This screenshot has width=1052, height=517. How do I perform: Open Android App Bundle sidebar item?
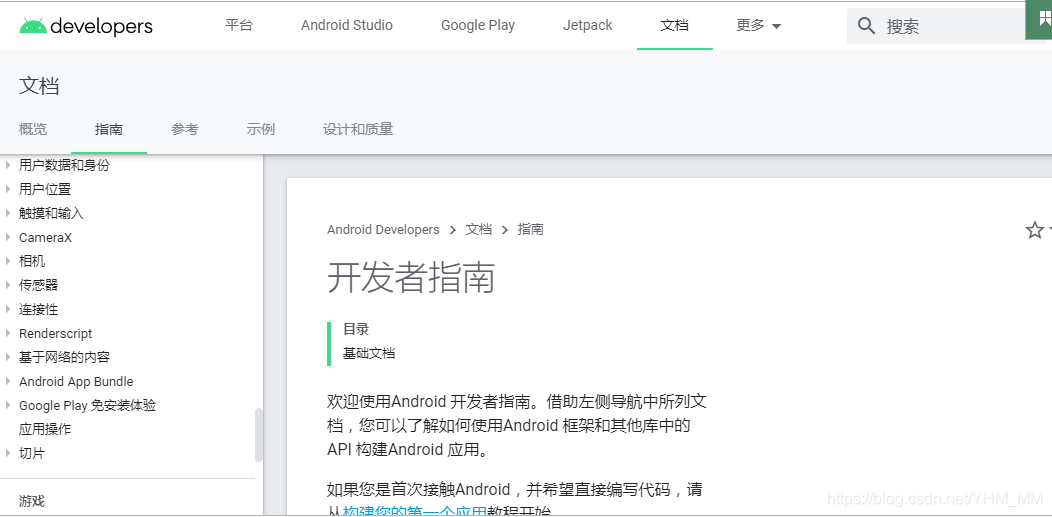click(x=76, y=381)
